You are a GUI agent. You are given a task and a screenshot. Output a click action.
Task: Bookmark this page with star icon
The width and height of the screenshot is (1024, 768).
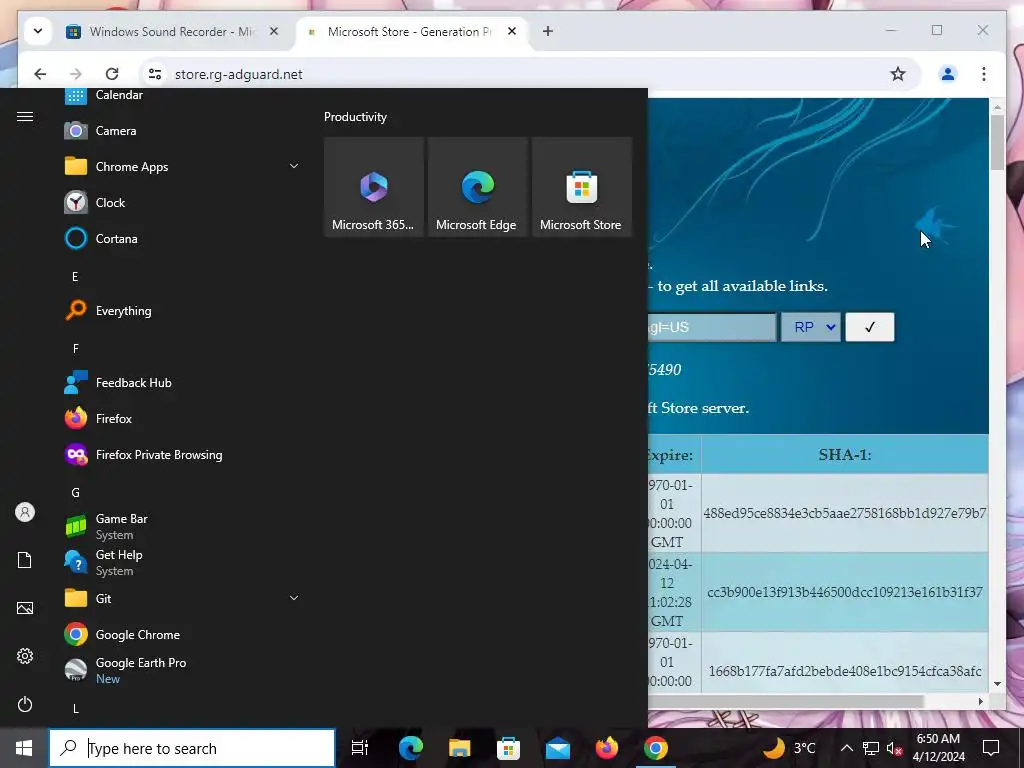click(898, 74)
